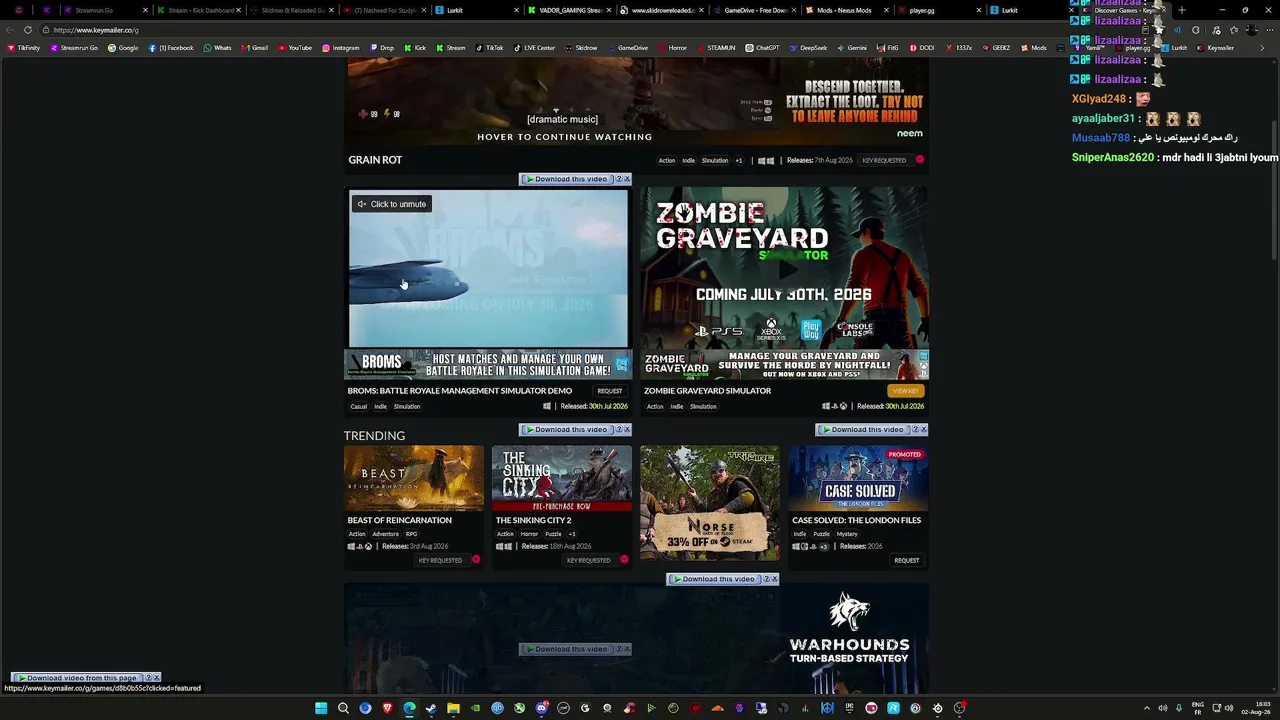Open the Zombie Graveyard Simulator trailer thumbnail
1280x720 pixels.
click(x=784, y=267)
